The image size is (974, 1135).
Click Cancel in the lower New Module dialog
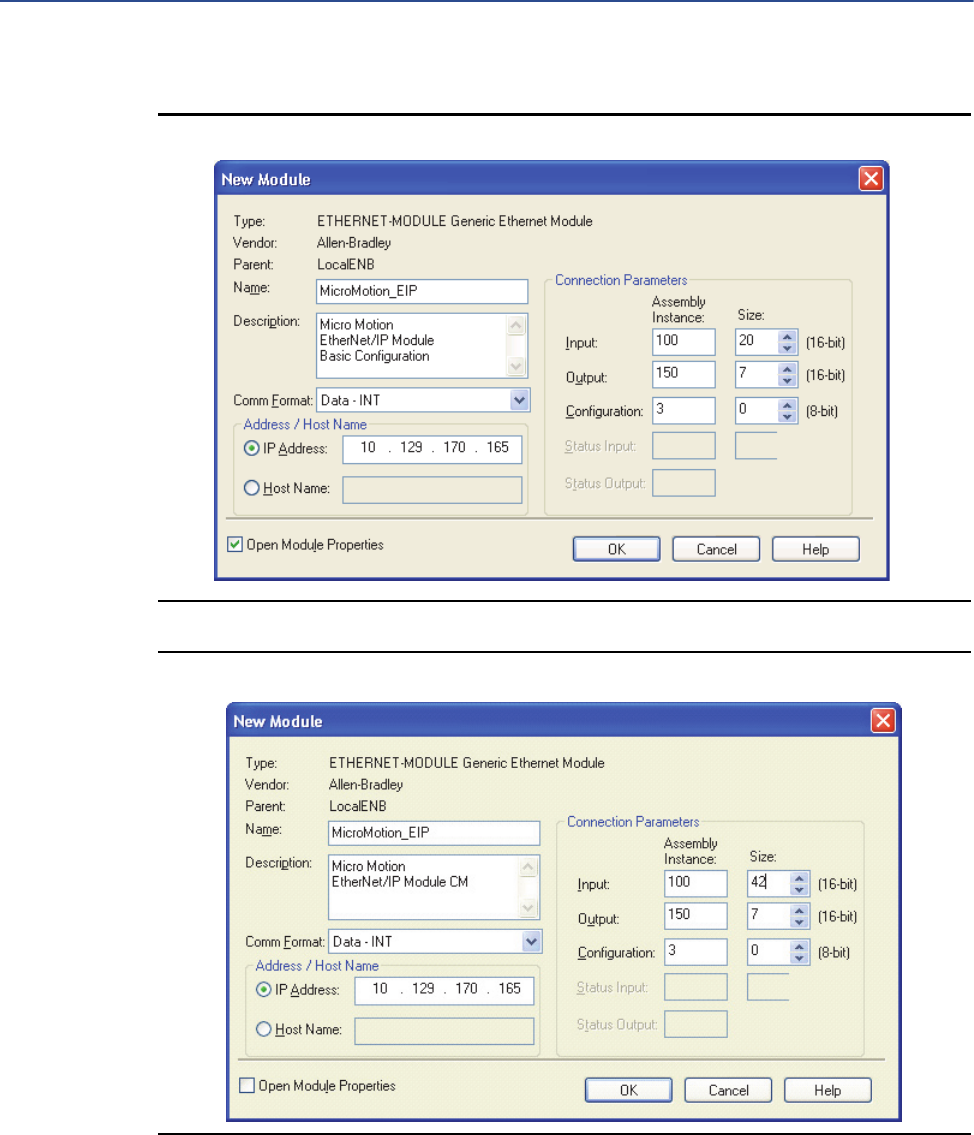pyautogui.click(x=728, y=1091)
